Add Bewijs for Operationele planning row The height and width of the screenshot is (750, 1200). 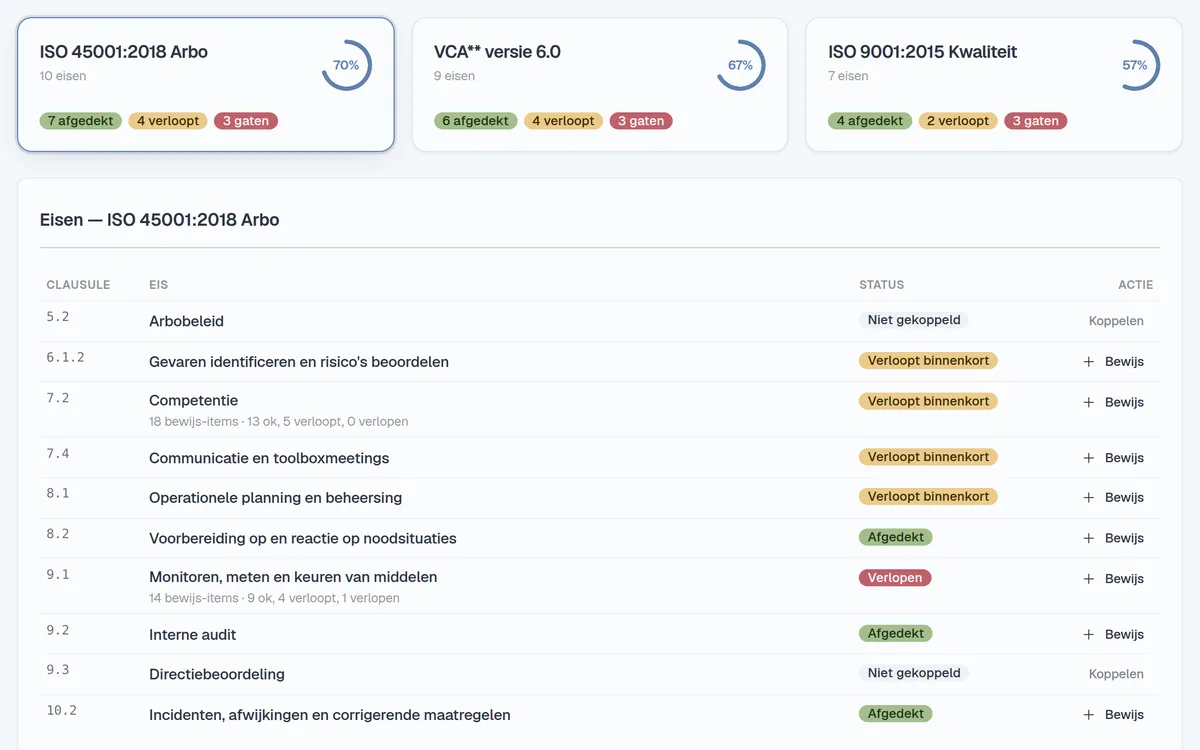click(x=1114, y=498)
